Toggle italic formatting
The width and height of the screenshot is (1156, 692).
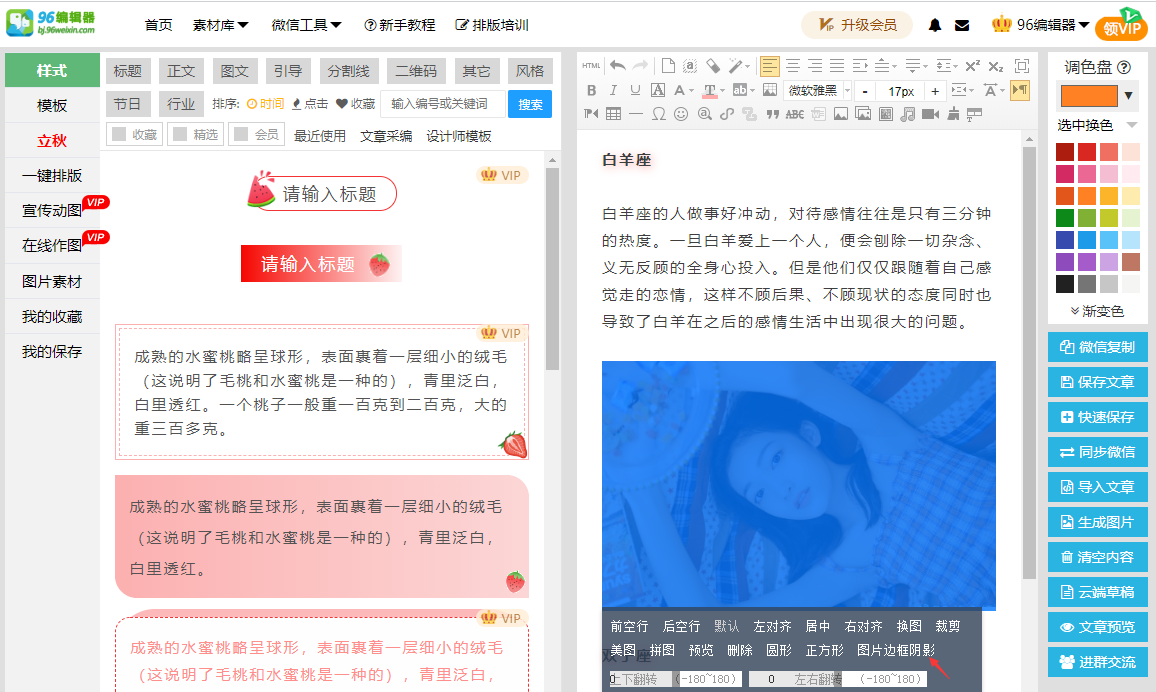pos(613,91)
